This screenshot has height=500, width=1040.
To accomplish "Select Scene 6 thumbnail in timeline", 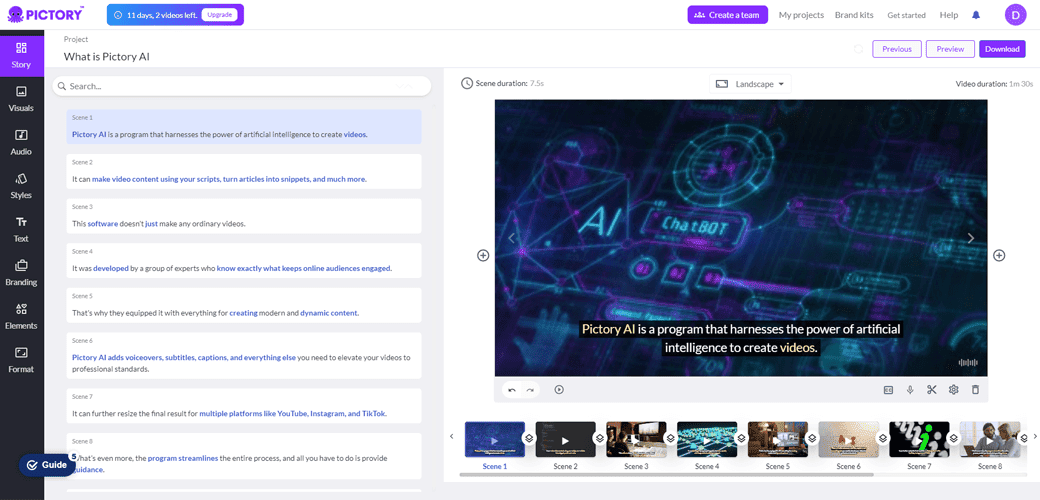I will coord(849,440).
